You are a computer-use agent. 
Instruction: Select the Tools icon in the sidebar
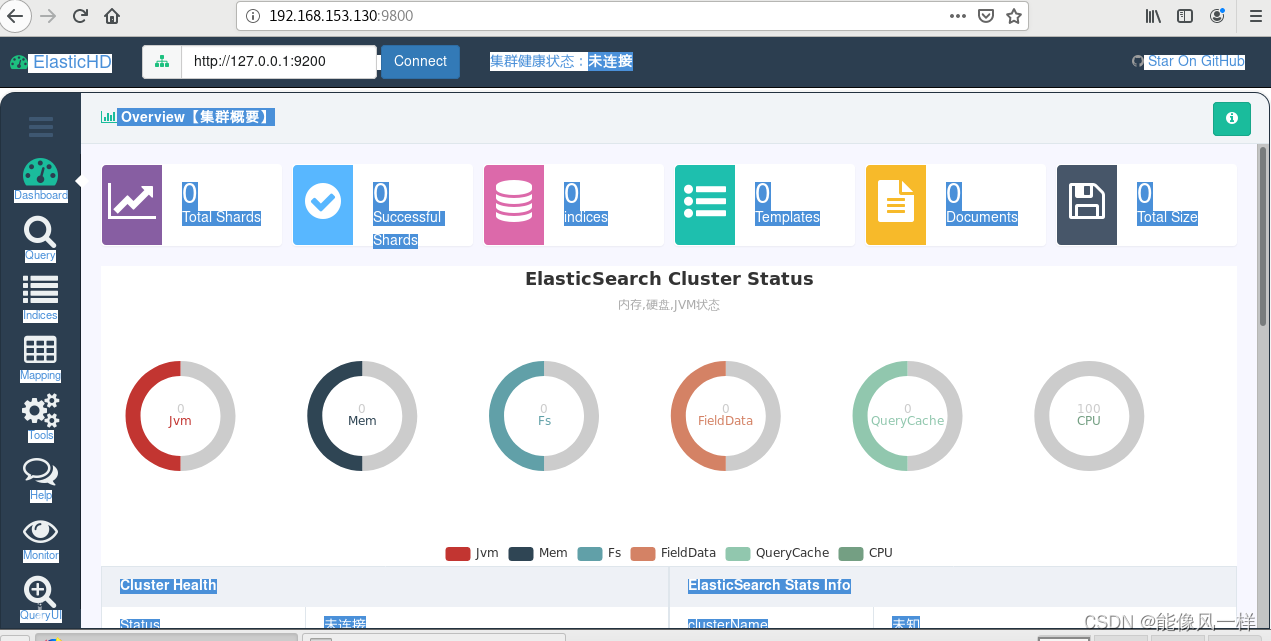[x=40, y=413]
